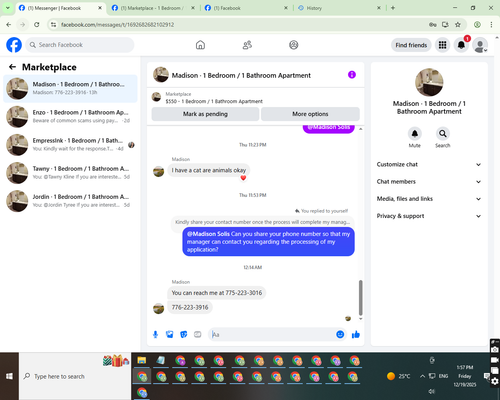Click the @Madison Solis mention in message
500x400 pixels.
coord(208,234)
